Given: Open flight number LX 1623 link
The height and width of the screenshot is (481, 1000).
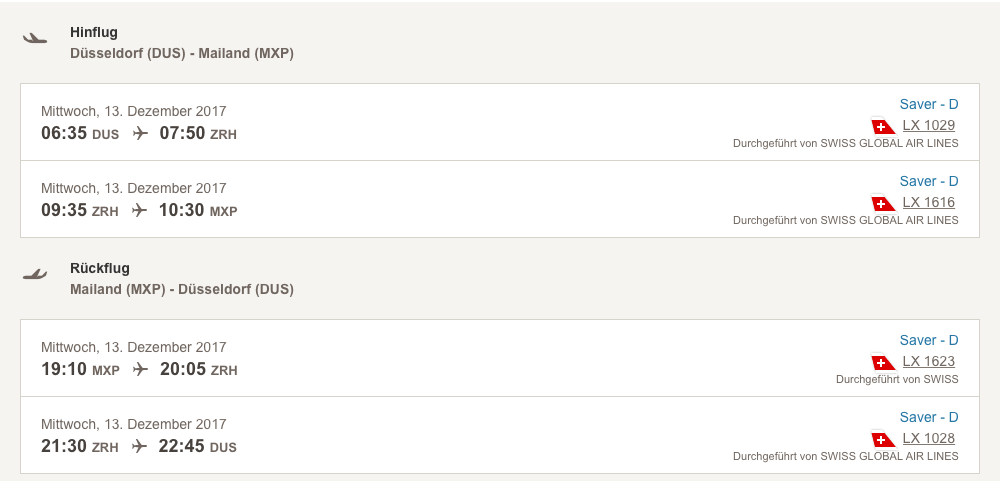Looking at the screenshot, I should pos(928,361).
